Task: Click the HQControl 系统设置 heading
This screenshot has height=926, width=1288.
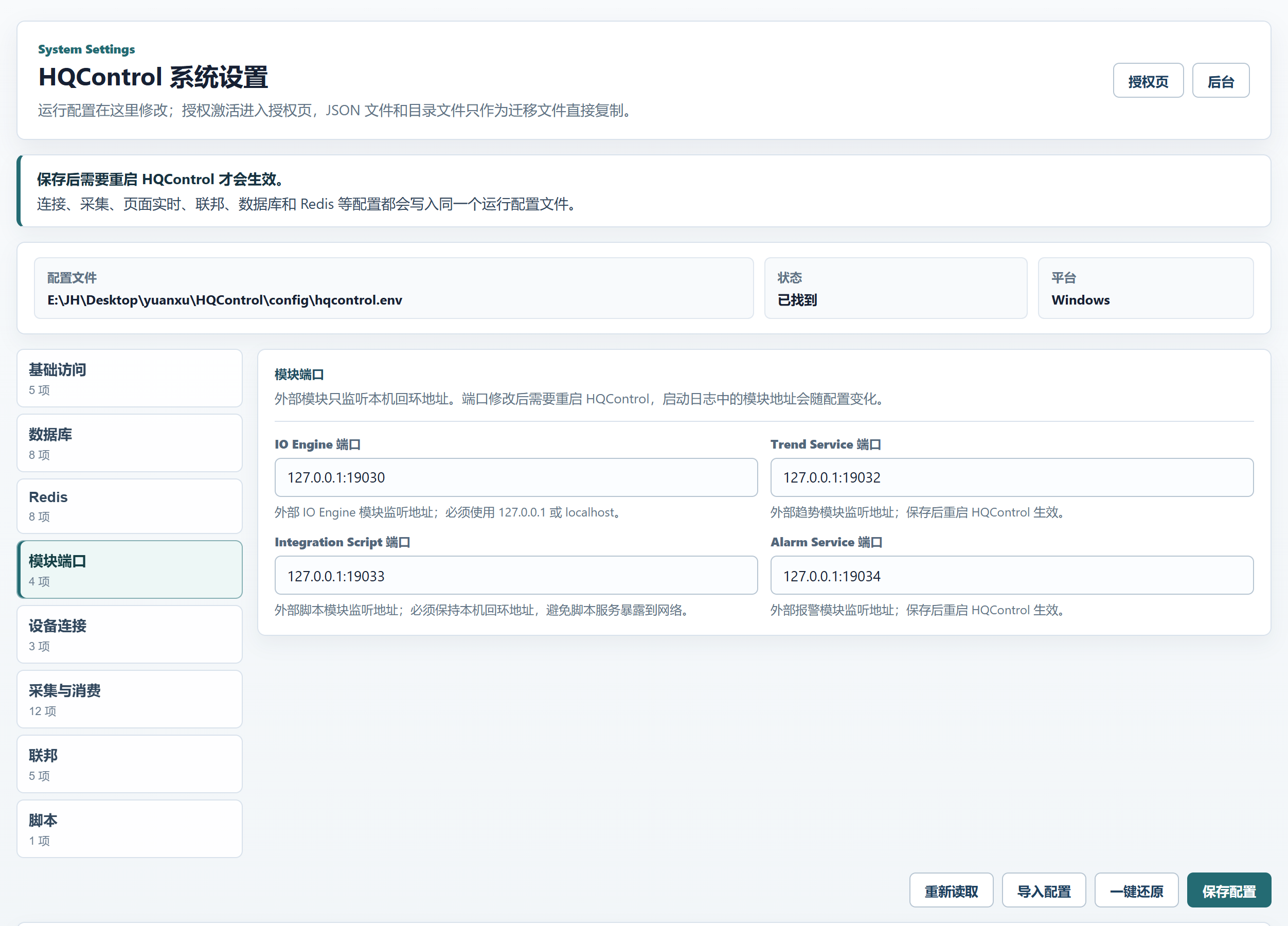Action: point(153,77)
